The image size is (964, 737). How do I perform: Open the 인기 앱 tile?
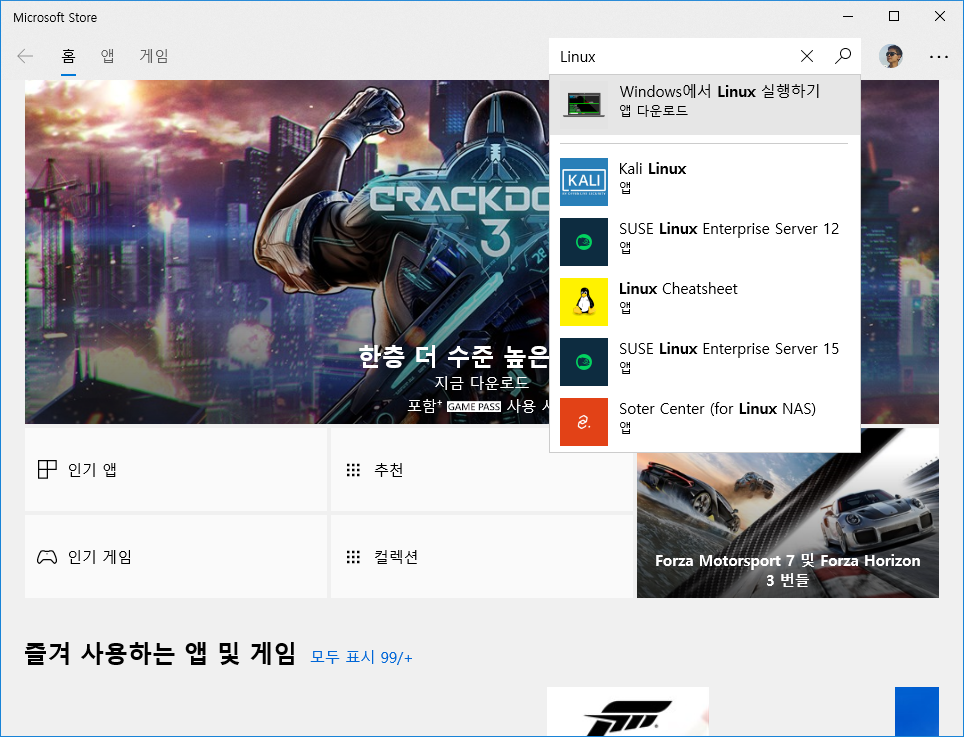176,470
